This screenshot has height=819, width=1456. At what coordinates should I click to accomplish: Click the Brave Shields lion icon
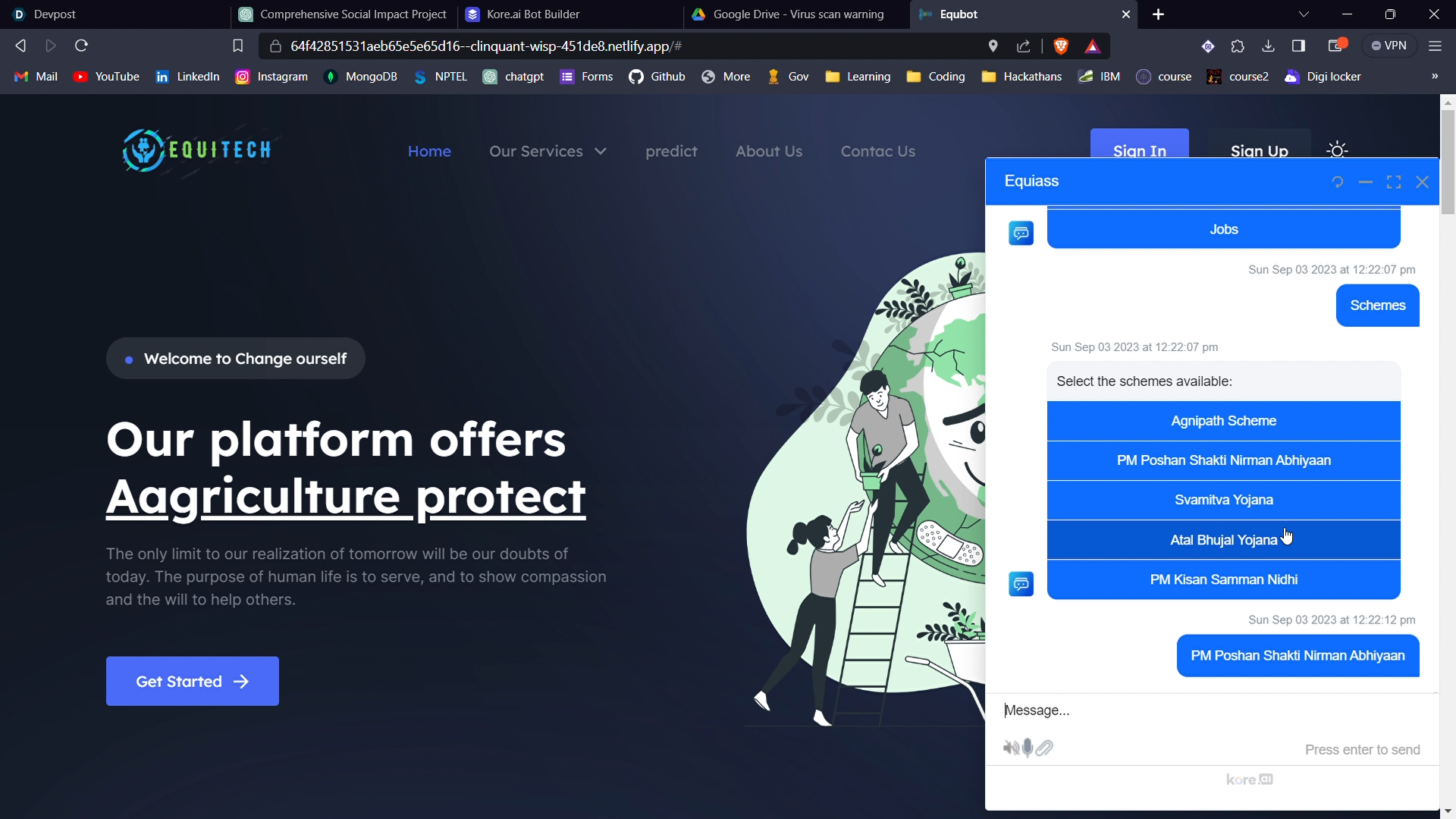(x=1061, y=46)
